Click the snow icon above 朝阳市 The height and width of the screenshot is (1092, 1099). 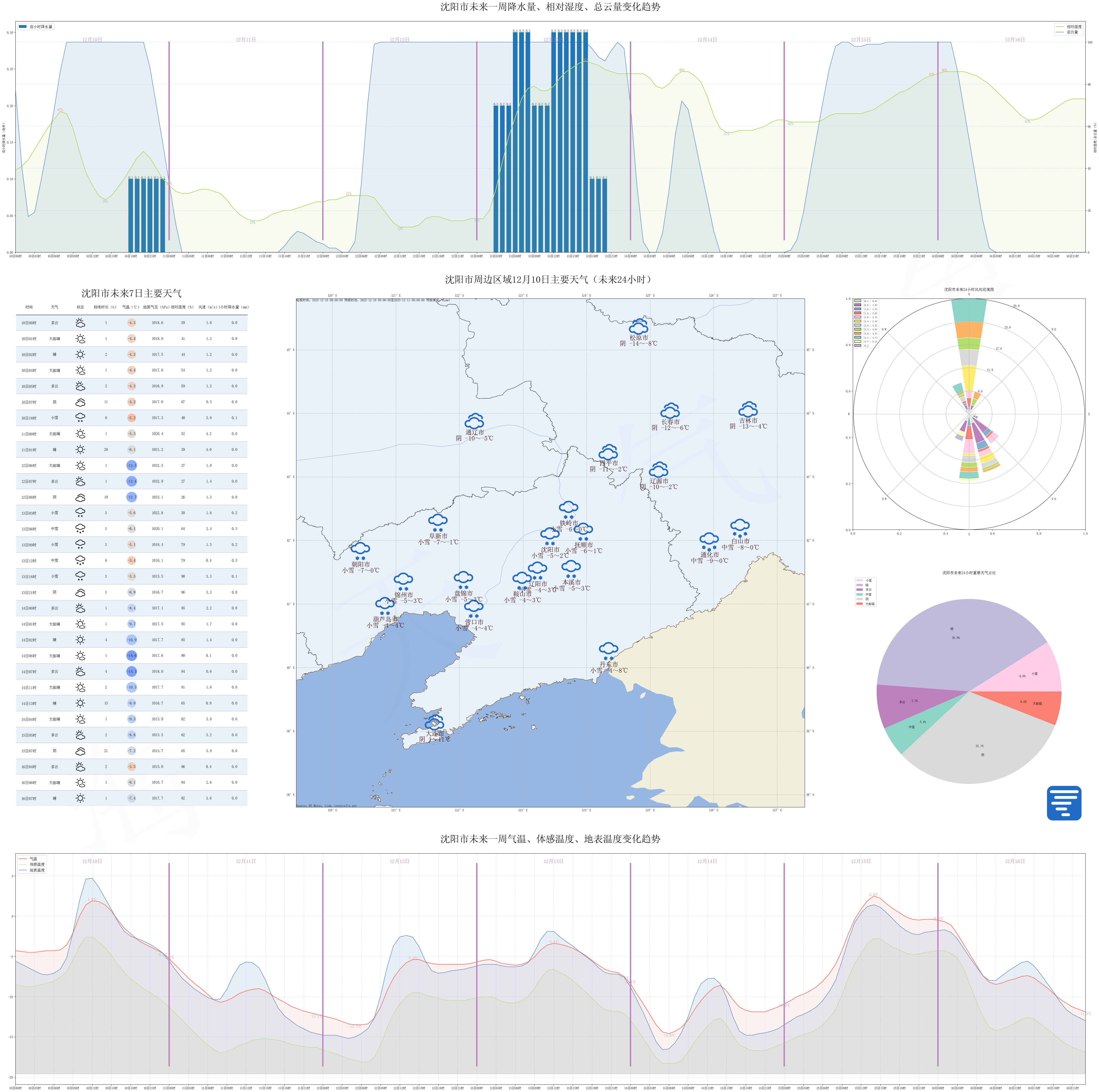[x=360, y=551]
